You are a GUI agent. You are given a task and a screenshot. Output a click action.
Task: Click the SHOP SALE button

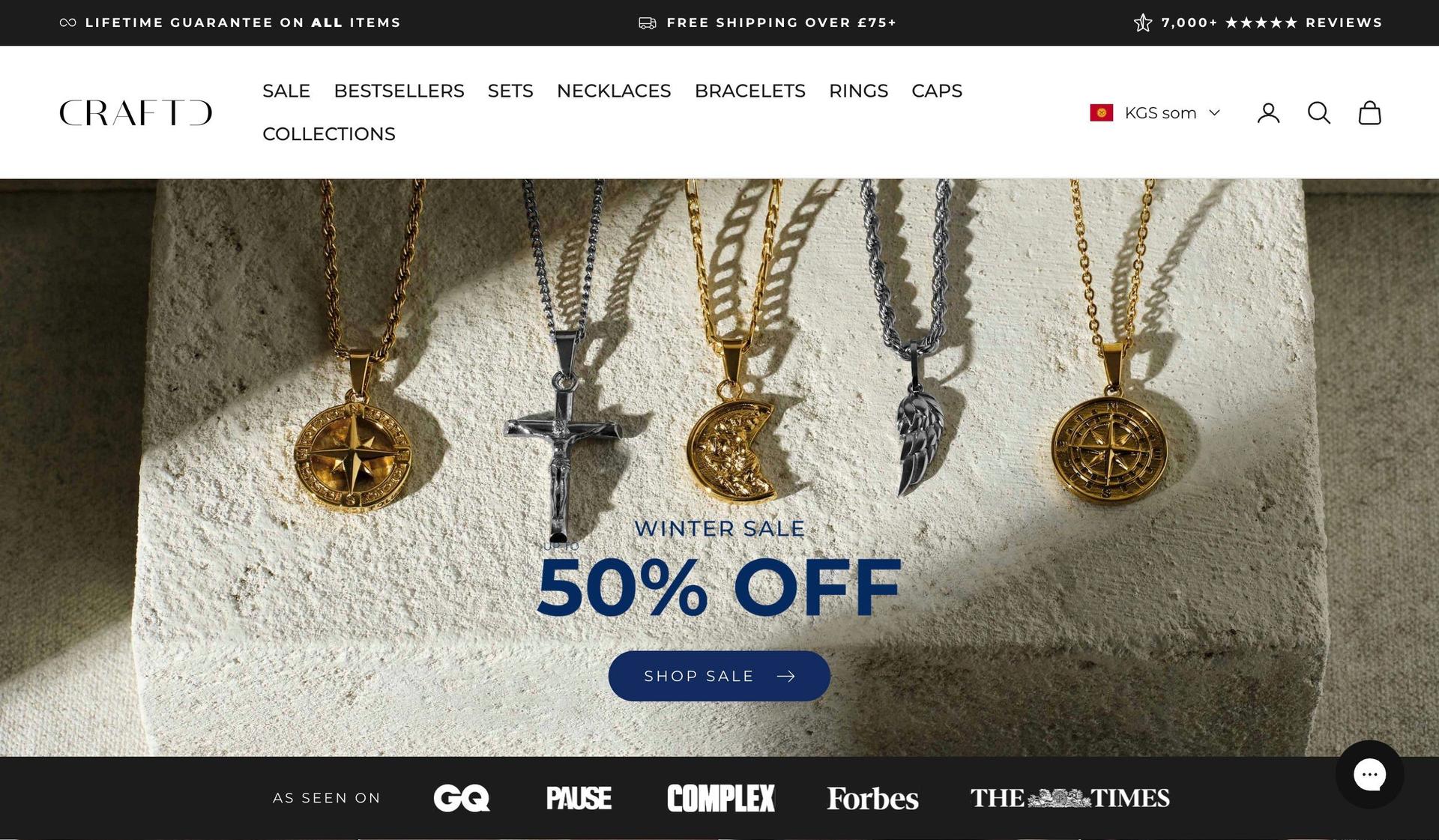click(719, 676)
